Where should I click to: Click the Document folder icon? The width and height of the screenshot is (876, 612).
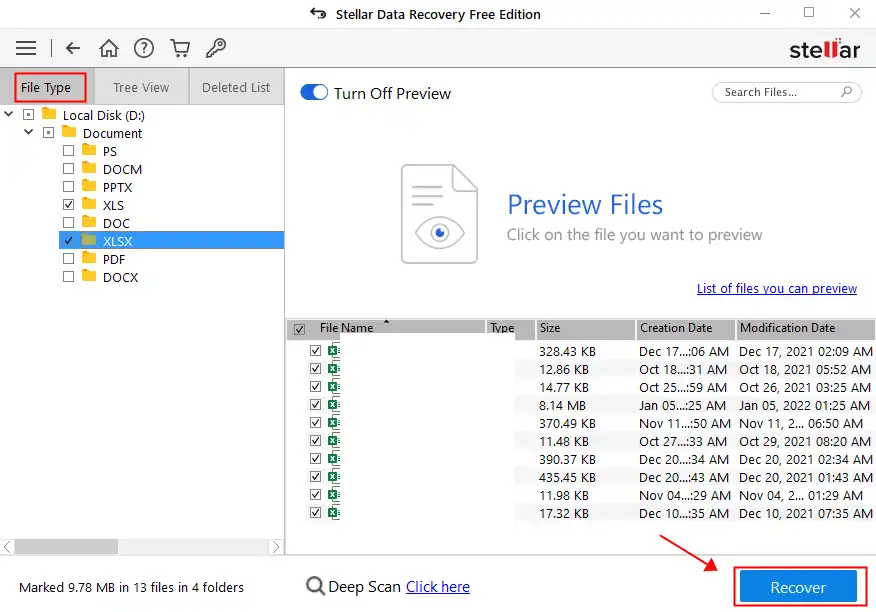69,132
